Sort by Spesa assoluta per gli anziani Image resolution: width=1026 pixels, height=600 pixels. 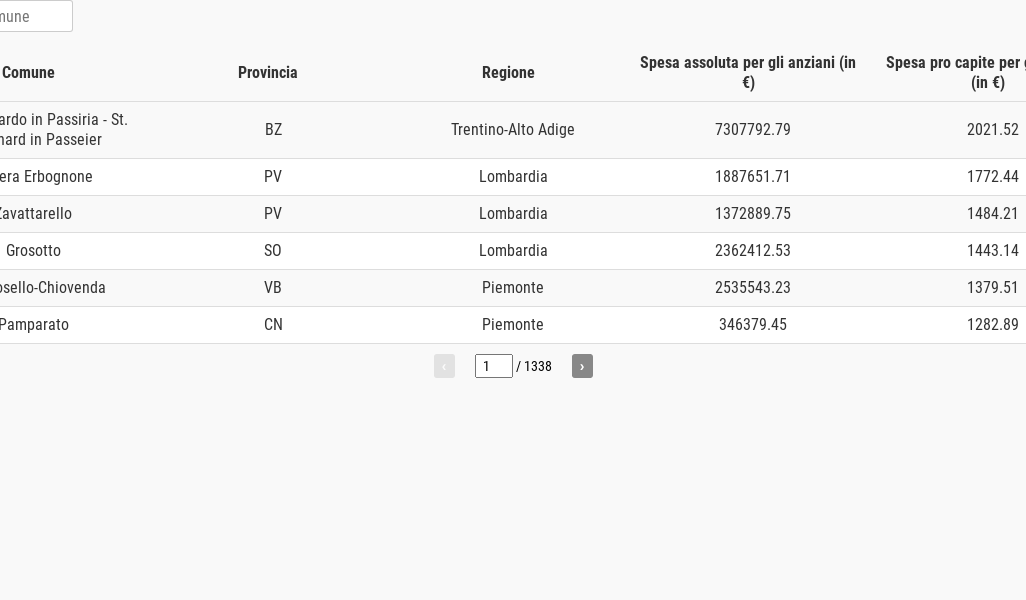click(x=747, y=72)
